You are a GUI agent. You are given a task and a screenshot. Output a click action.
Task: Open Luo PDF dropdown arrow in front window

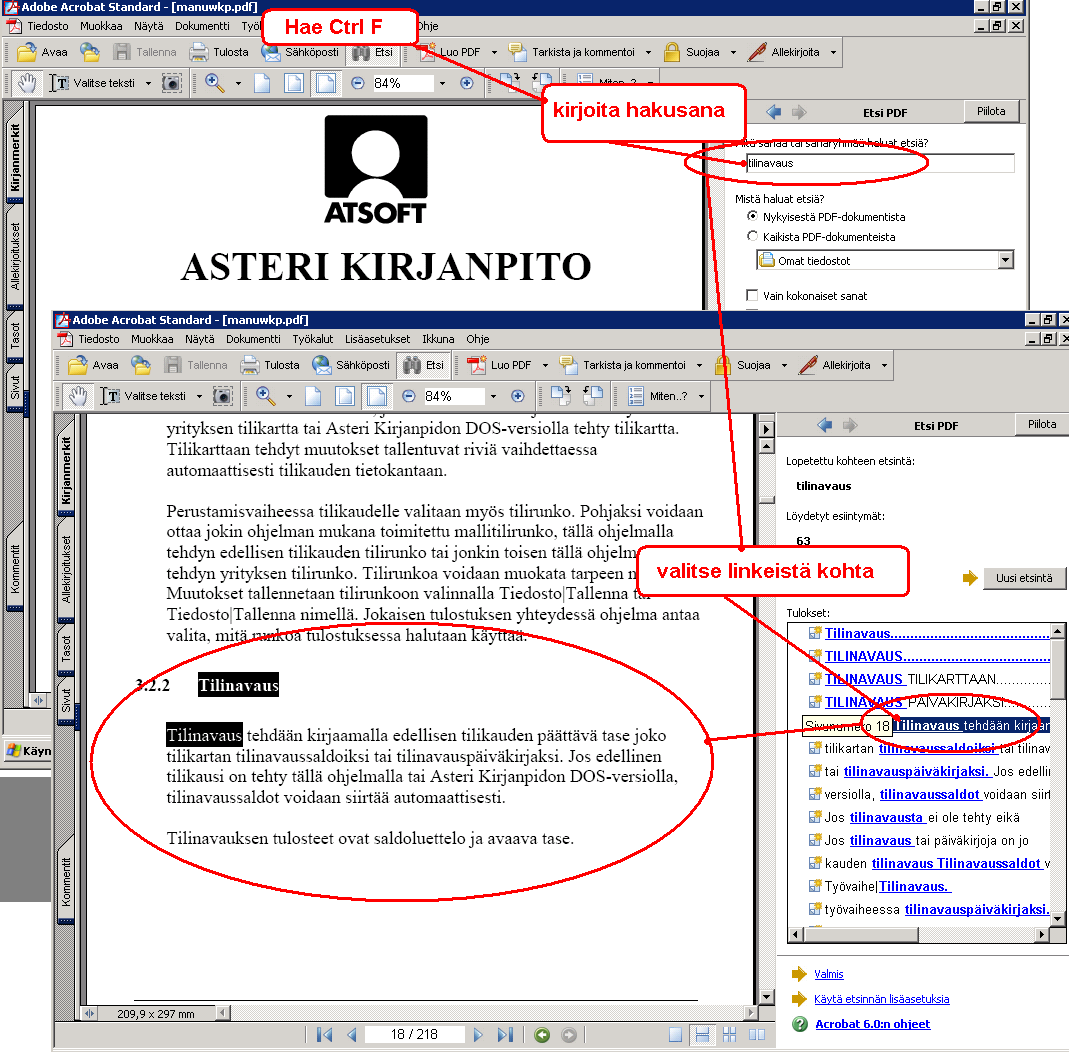pyautogui.click(x=545, y=365)
